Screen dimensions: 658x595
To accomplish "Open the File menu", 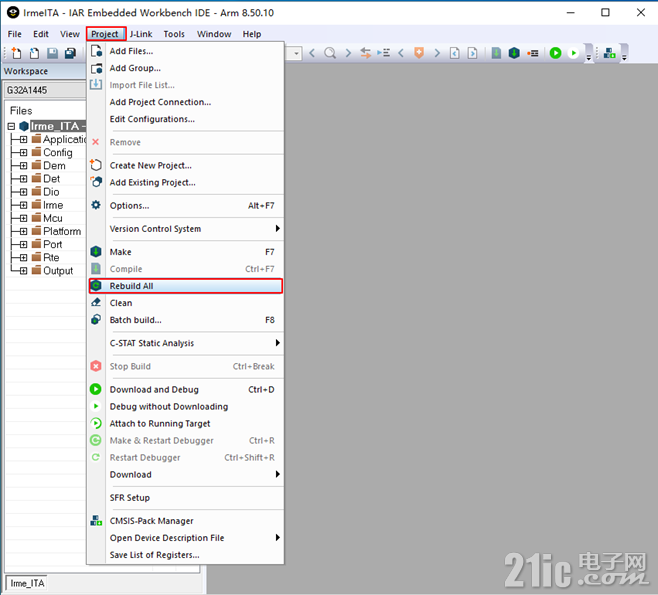I will pyautogui.click(x=15, y=34).
